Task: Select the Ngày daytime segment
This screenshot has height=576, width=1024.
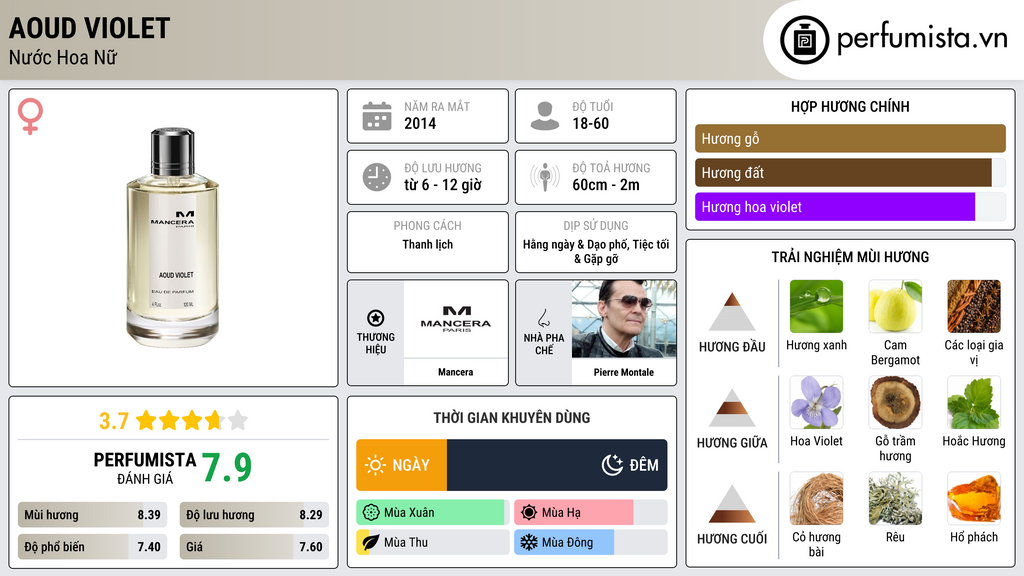Action: tap(401, 465)
